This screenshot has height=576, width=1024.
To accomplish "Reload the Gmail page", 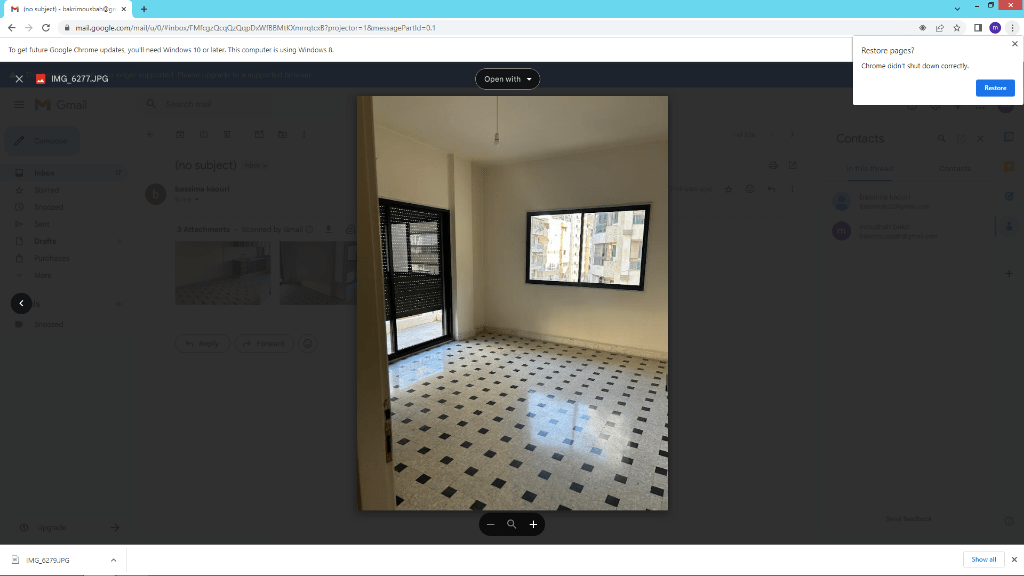I will [46, 28].
